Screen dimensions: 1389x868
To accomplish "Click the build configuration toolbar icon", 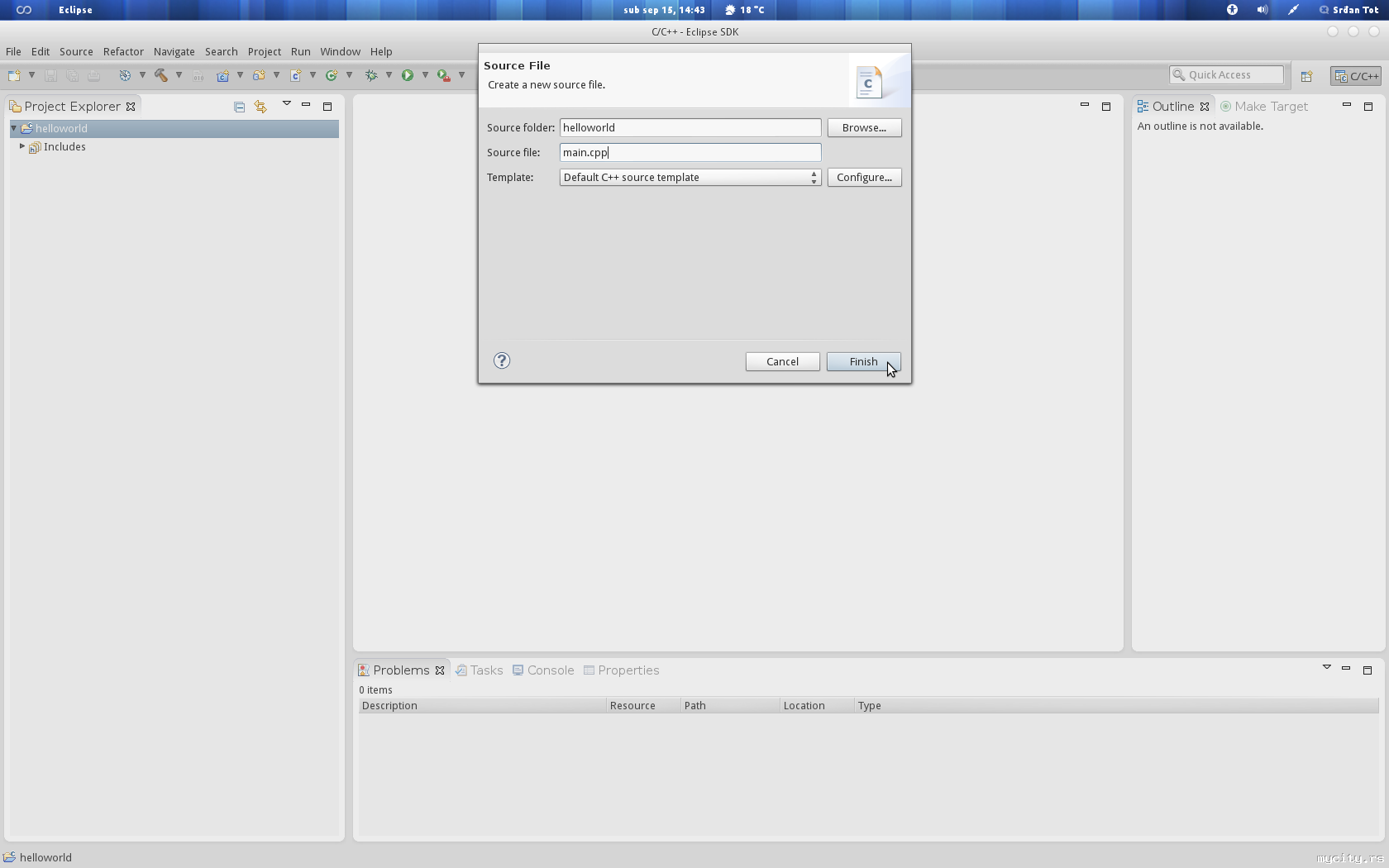I will (x=125, y=75).
